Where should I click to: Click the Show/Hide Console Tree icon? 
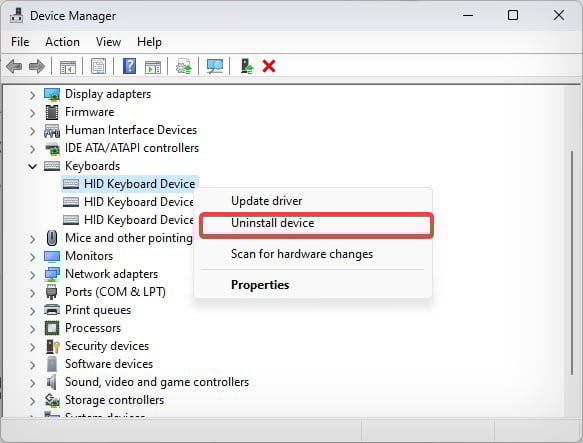coord(68,67)
